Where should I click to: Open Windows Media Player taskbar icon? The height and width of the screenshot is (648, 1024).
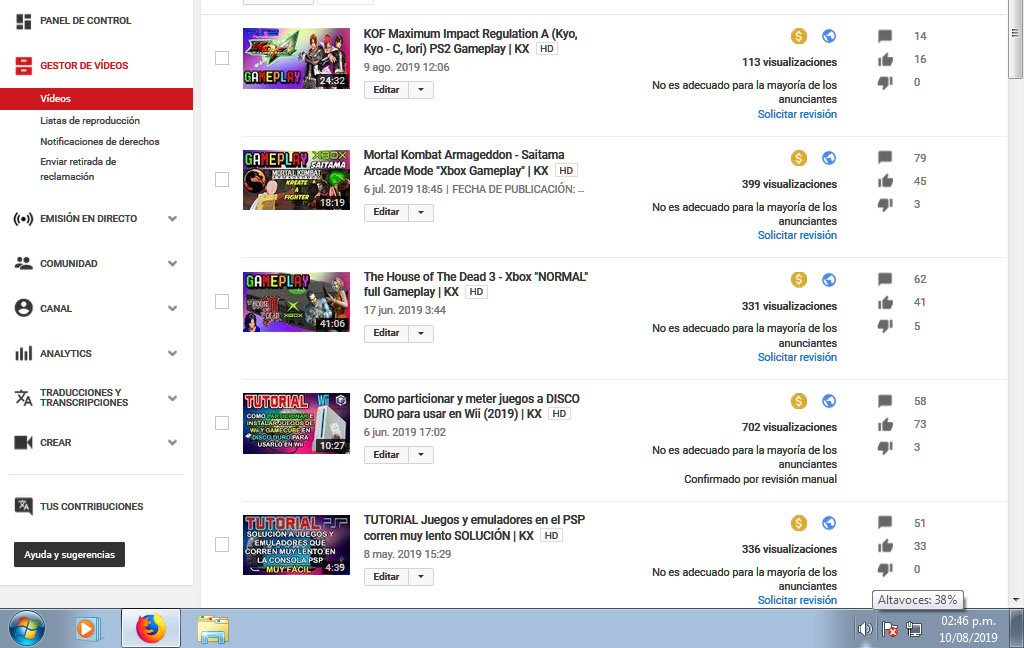[87, 629]
